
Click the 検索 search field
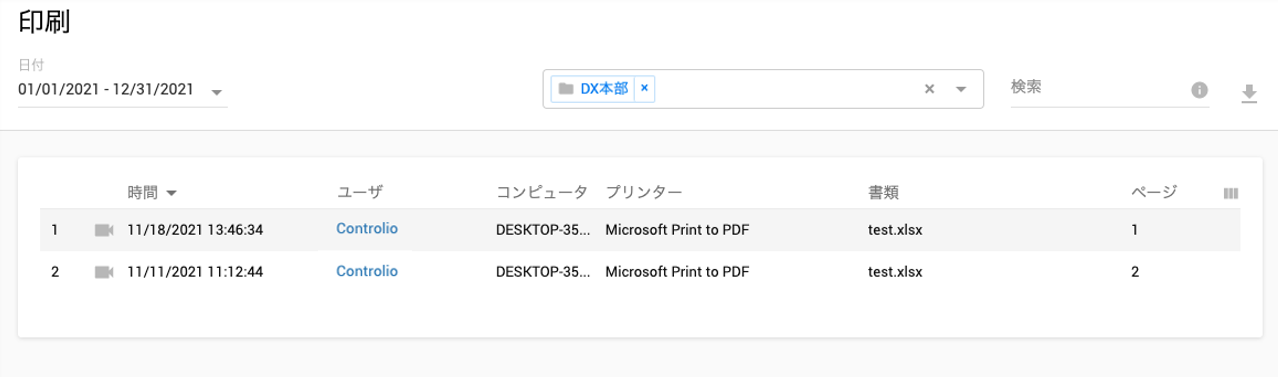point(1095,89)
